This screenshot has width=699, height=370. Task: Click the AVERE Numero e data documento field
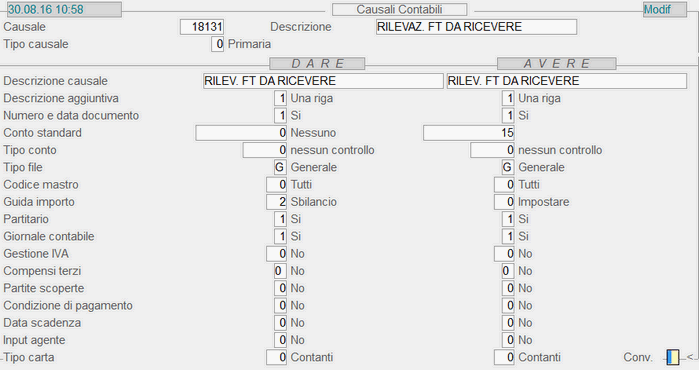pos(508,116)
